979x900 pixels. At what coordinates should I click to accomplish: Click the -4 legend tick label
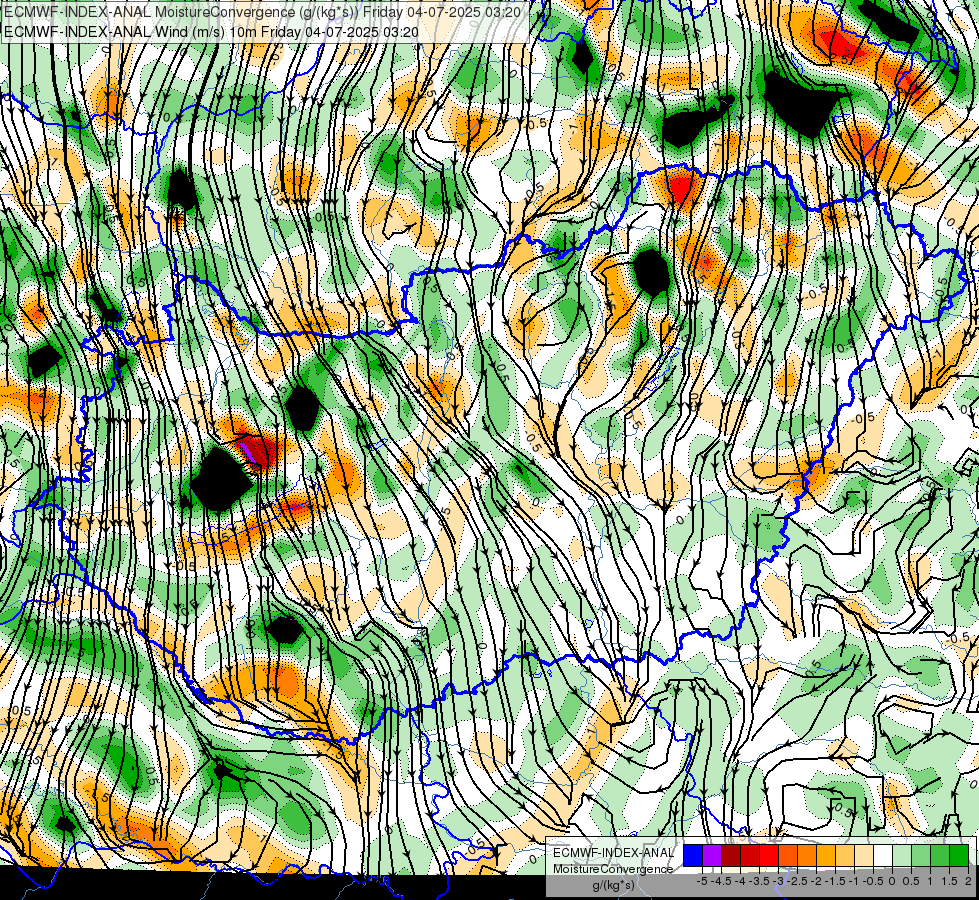[x=740, y=881]
